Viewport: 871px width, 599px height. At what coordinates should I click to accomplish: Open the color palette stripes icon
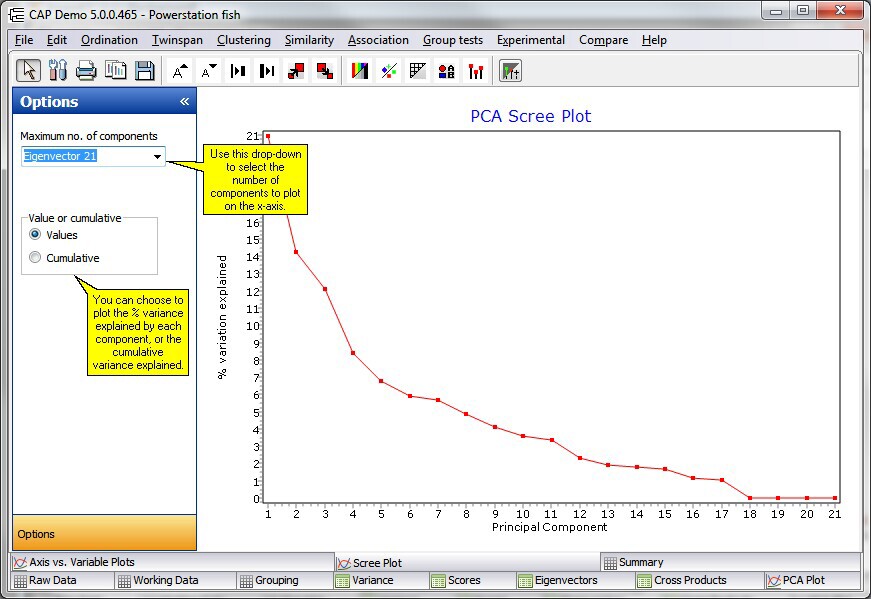(360, 71)
